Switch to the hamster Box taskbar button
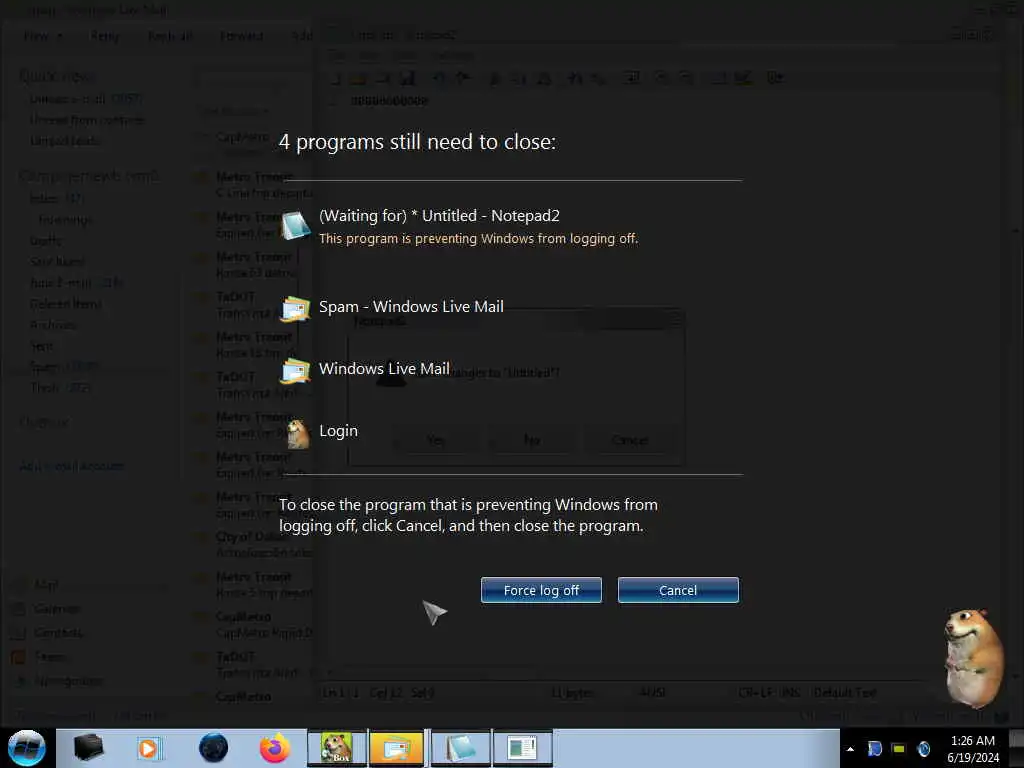 [337, 748]
